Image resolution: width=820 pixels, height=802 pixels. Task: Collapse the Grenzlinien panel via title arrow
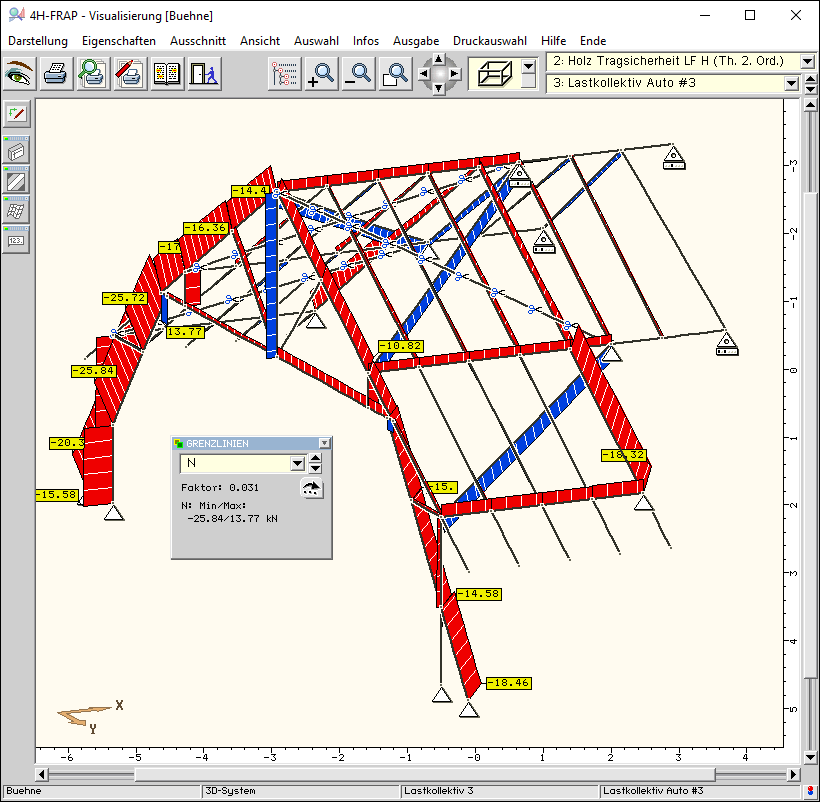point(323,443)
